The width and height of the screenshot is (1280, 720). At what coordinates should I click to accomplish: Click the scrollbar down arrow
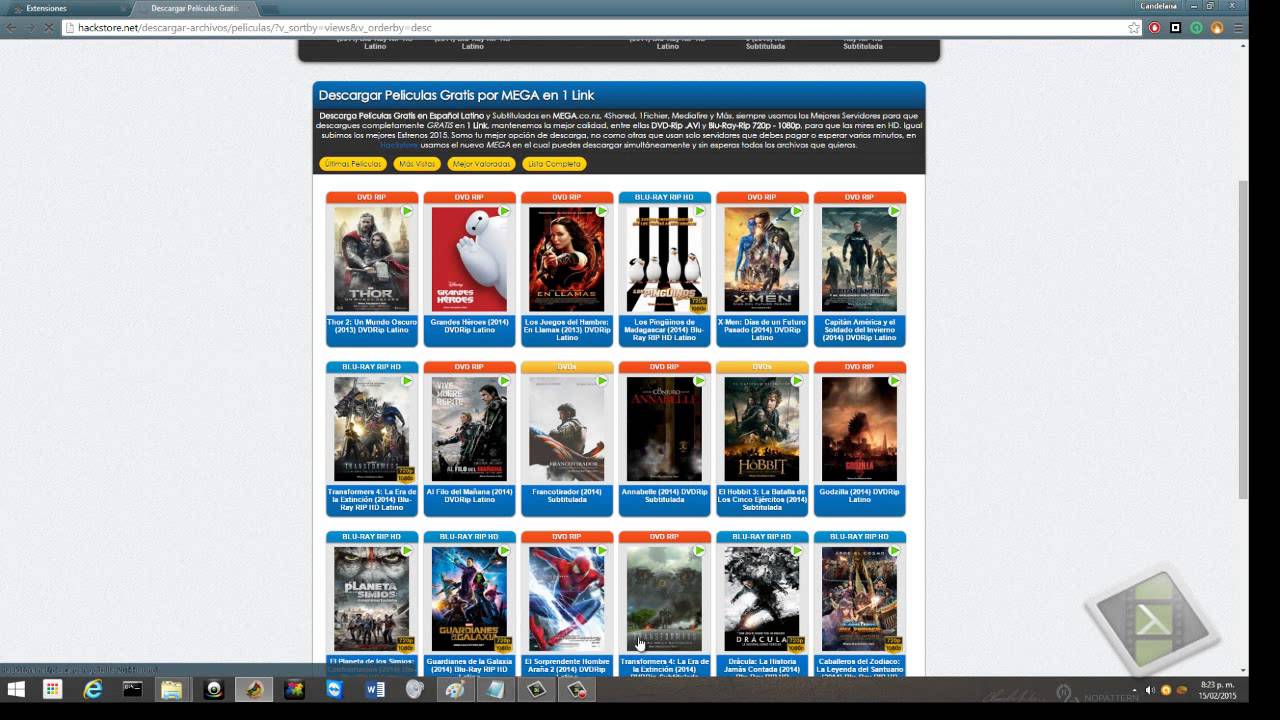pyautogui.click(x=1243, y=671)
